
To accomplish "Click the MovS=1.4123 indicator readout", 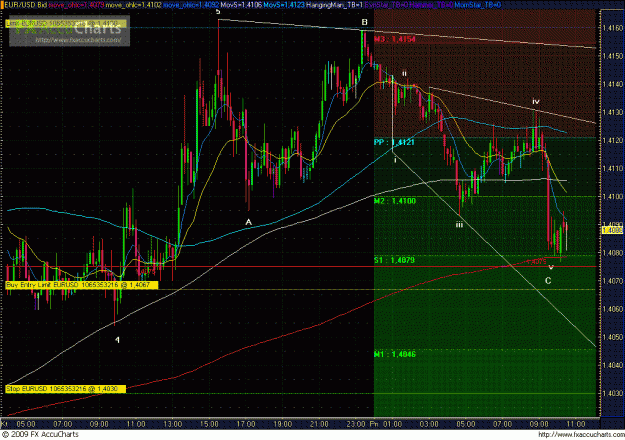I will pyautogui.click(x=283, y=5).
